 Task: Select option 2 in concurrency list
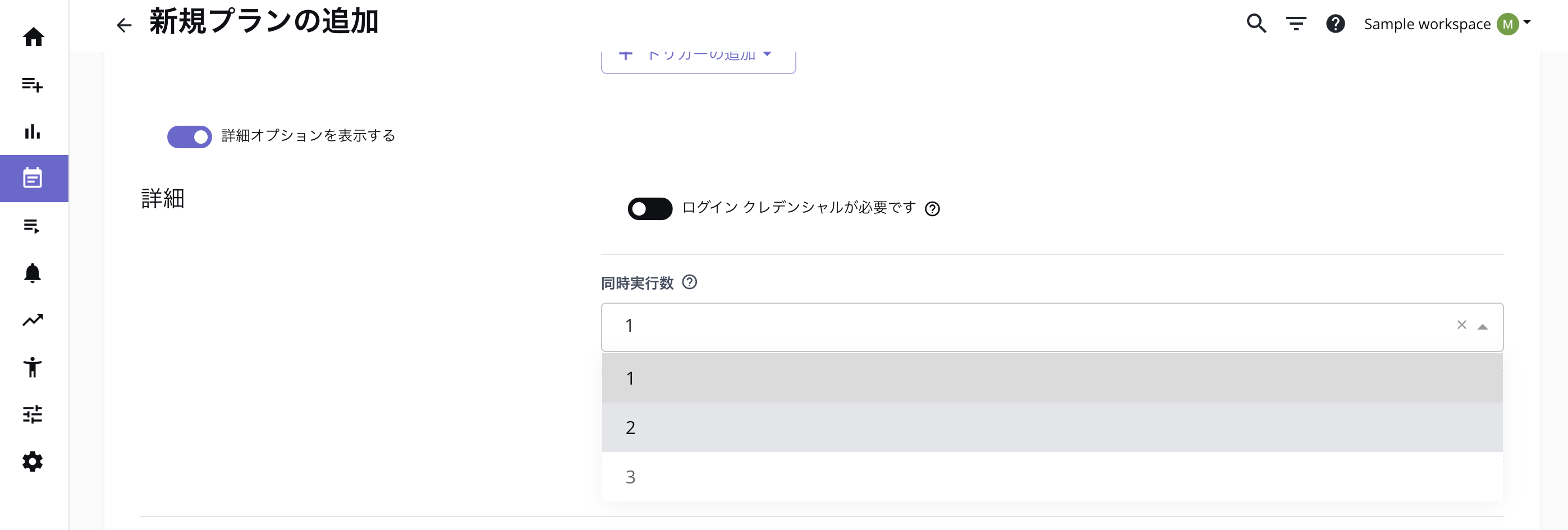tap(1051, 427)
